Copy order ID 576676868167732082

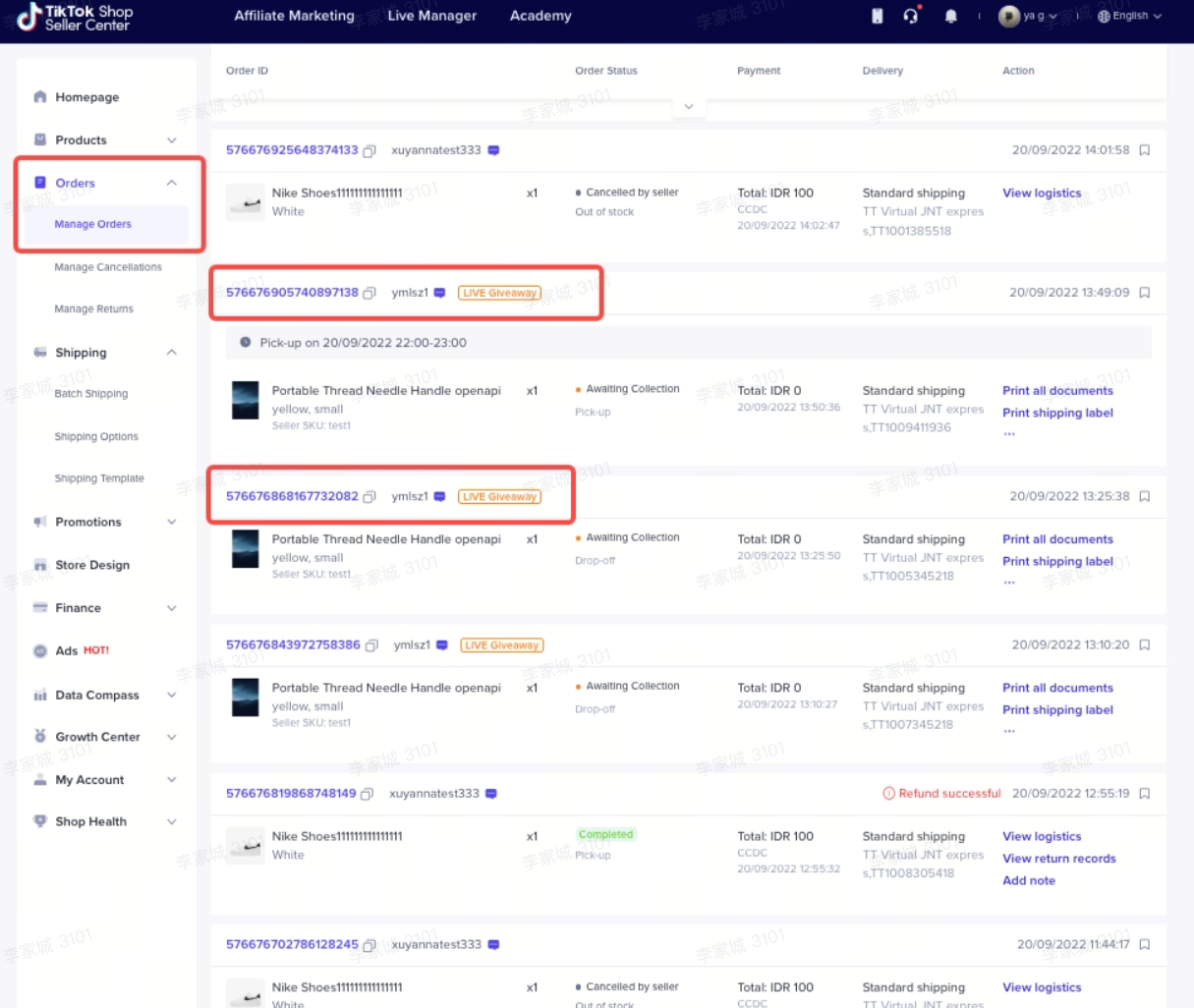coord(370,497)
